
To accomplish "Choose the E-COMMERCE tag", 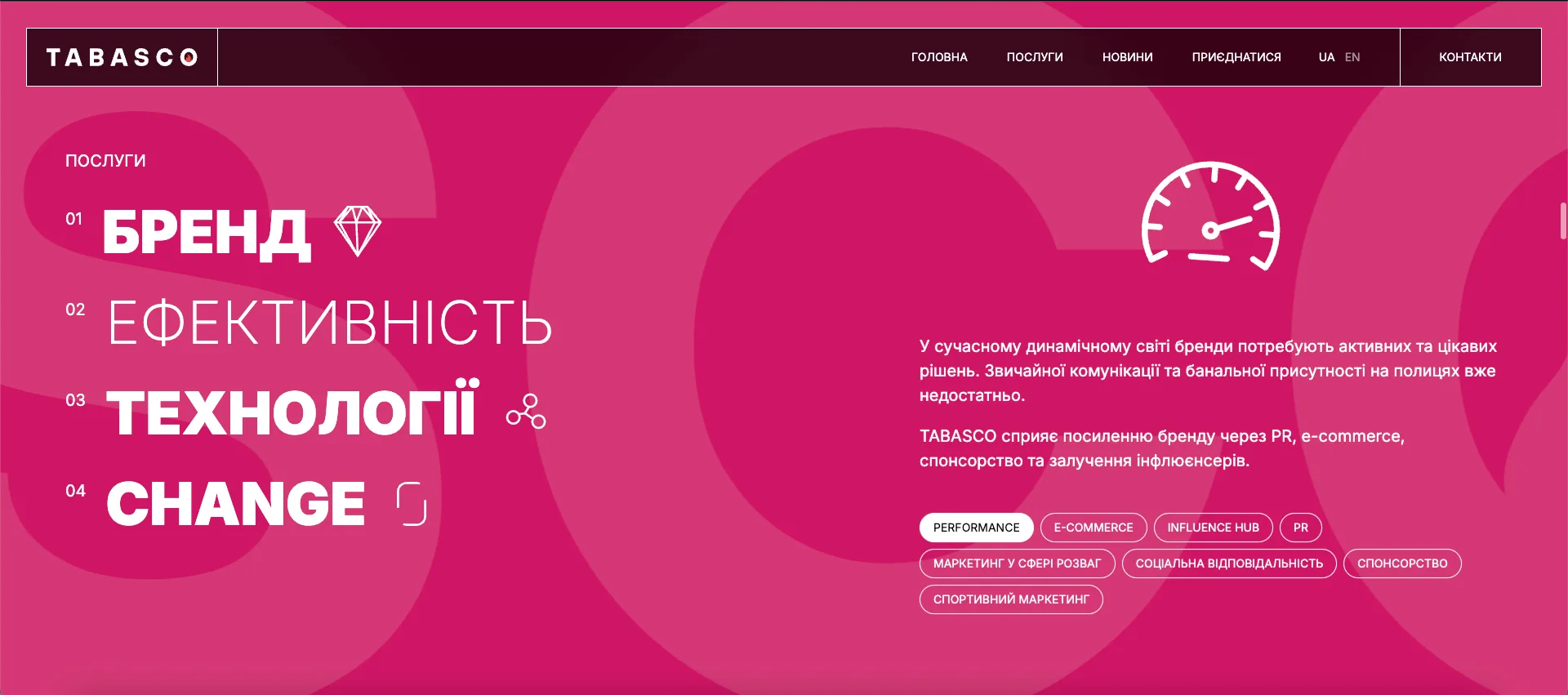I will pos(1094,528).
